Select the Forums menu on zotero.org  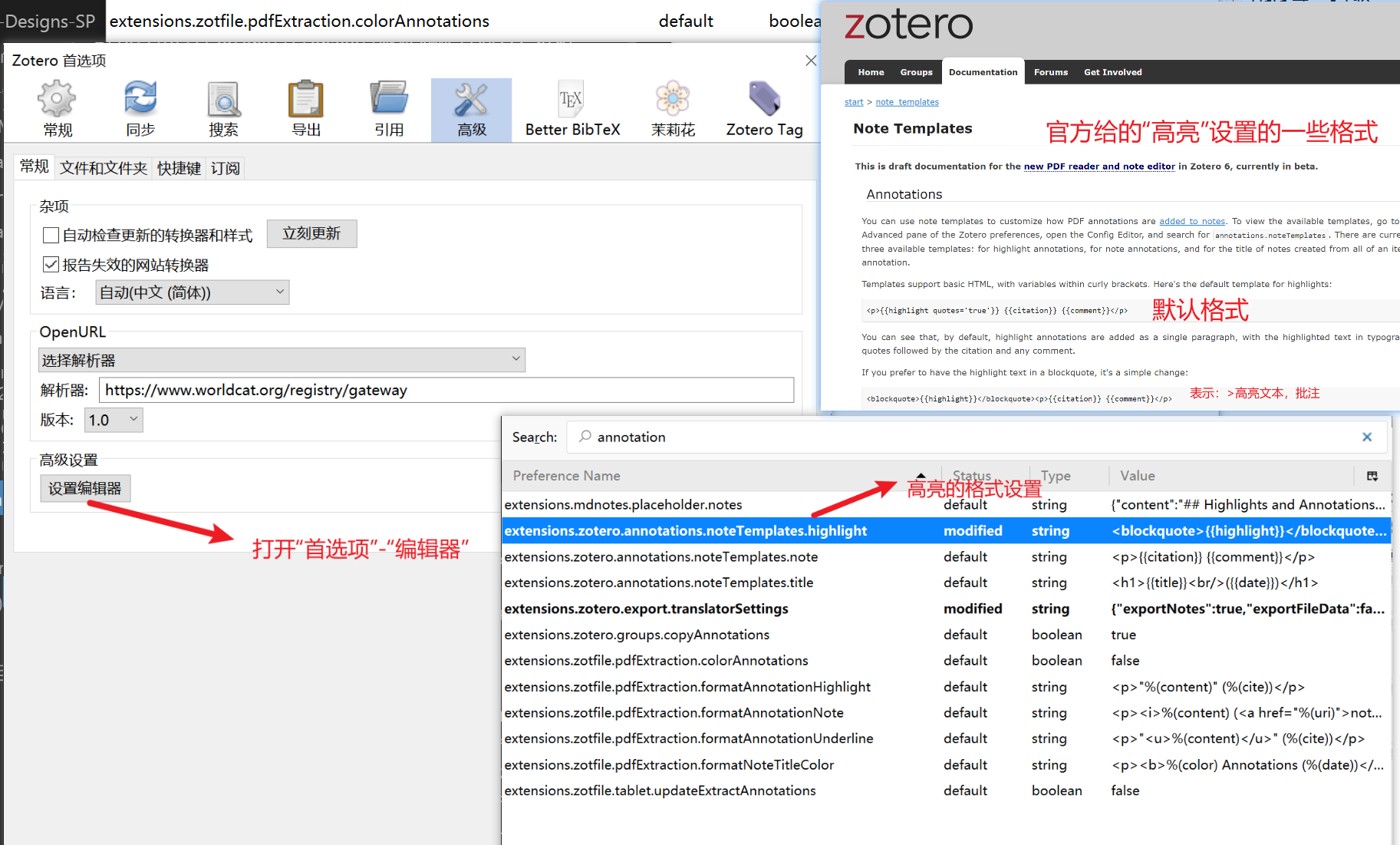coord(1051,71)
